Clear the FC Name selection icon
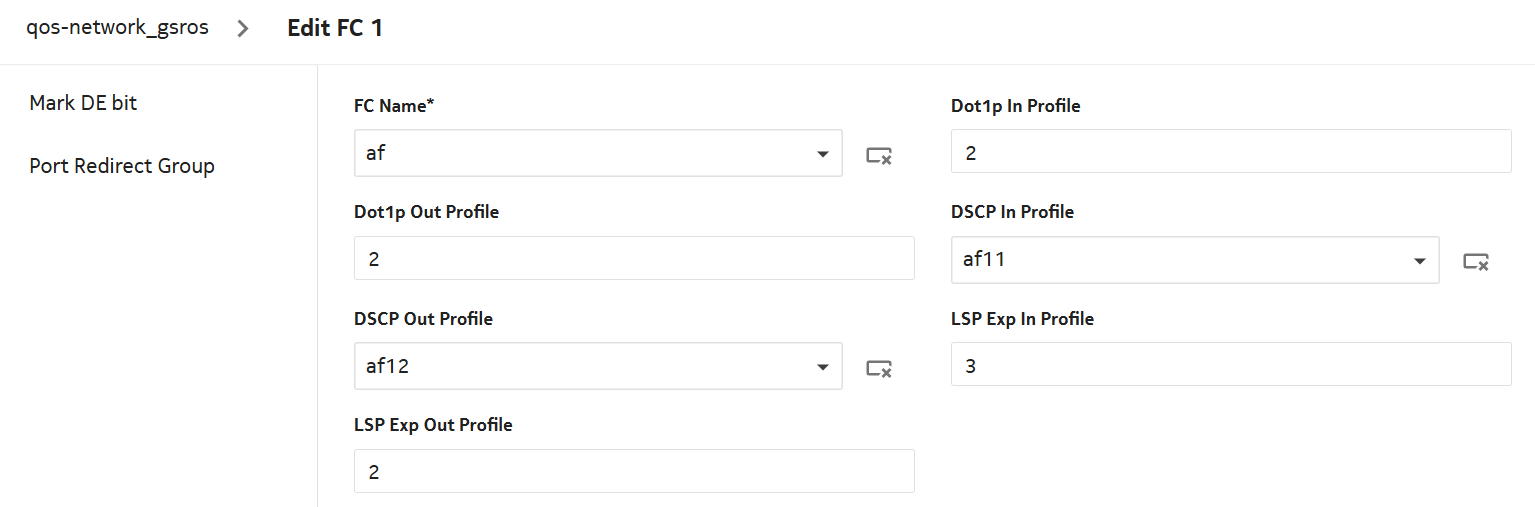This screenshot has width=1535, height=507. pyautogui.click(x=878, y=154)
